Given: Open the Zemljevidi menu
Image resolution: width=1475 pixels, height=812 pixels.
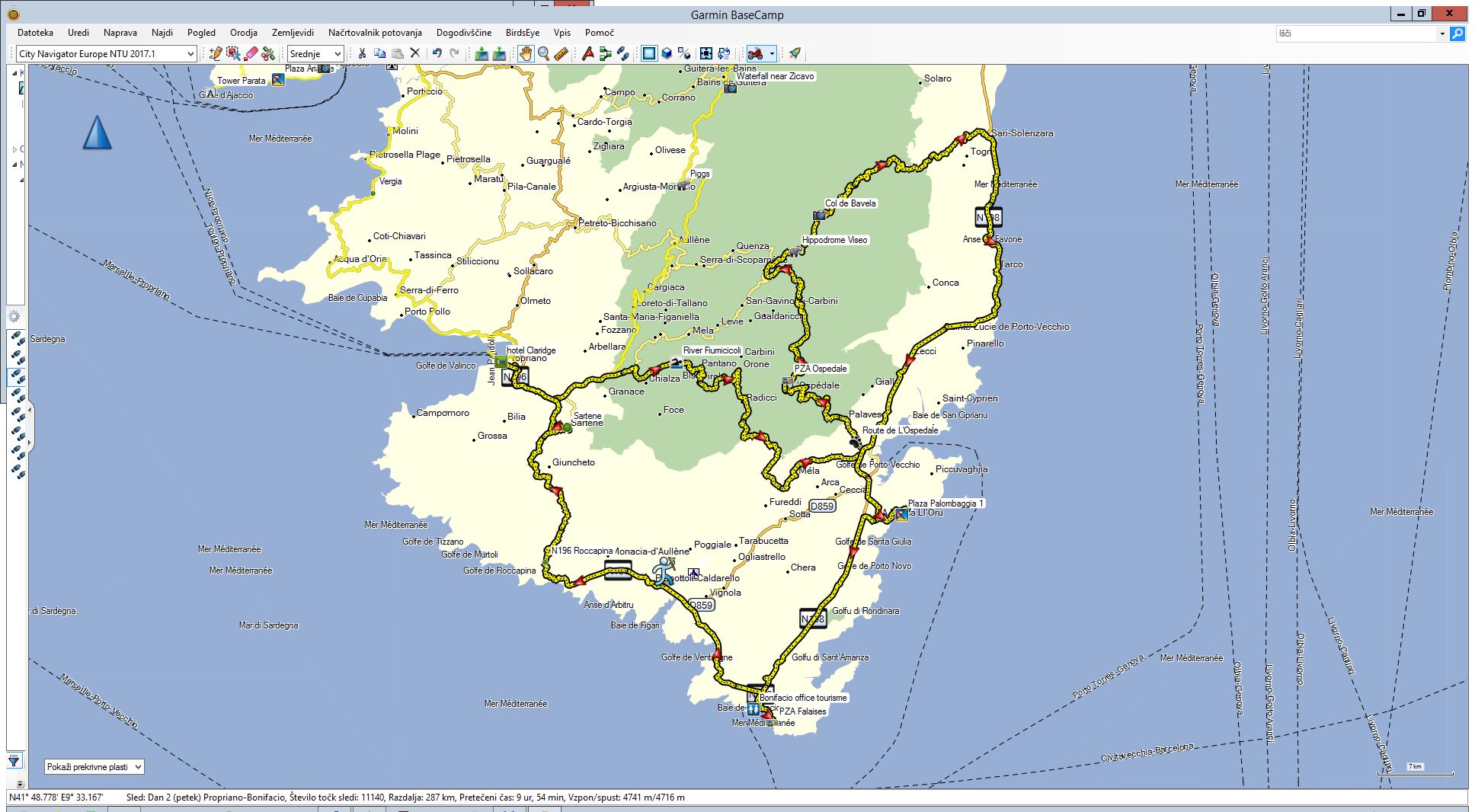Looking at the screenshot, I should tap(293, 33).
